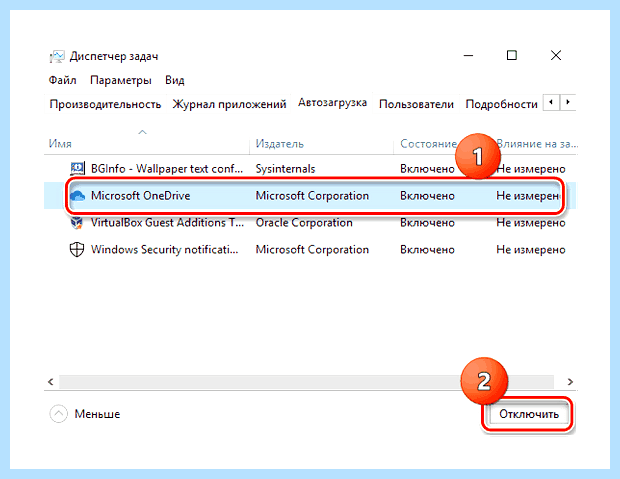This screenshot has width=620, height=479.
Task: Click Microsoft Corporation in Windows Security row
Action: (312, 250)
